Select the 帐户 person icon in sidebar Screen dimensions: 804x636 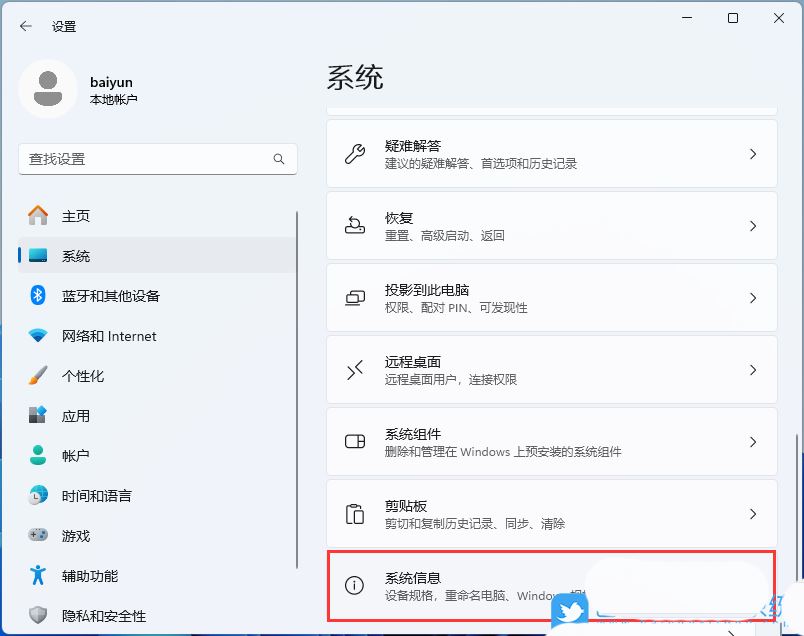coord(37,456)
